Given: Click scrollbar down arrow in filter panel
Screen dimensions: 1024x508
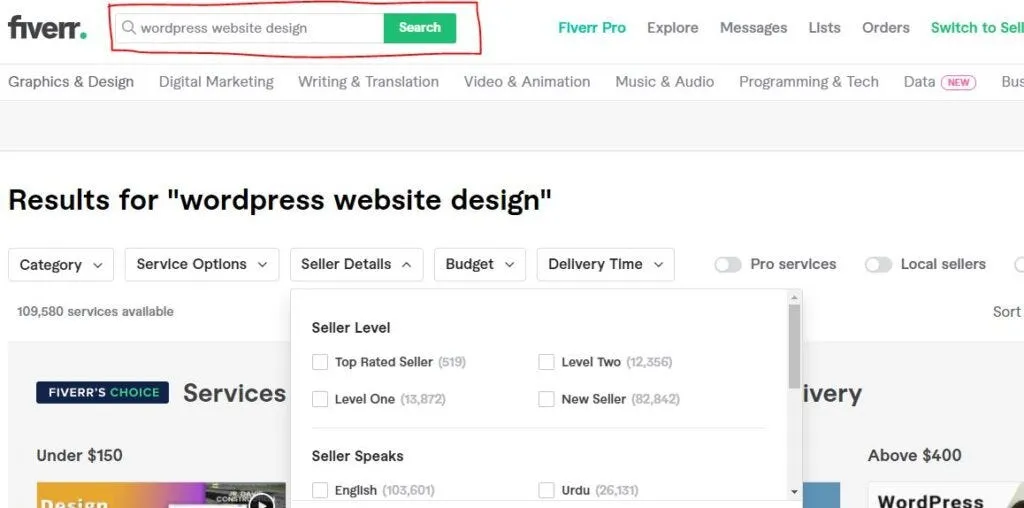Looking at the screenshot, I should (794, 492).
